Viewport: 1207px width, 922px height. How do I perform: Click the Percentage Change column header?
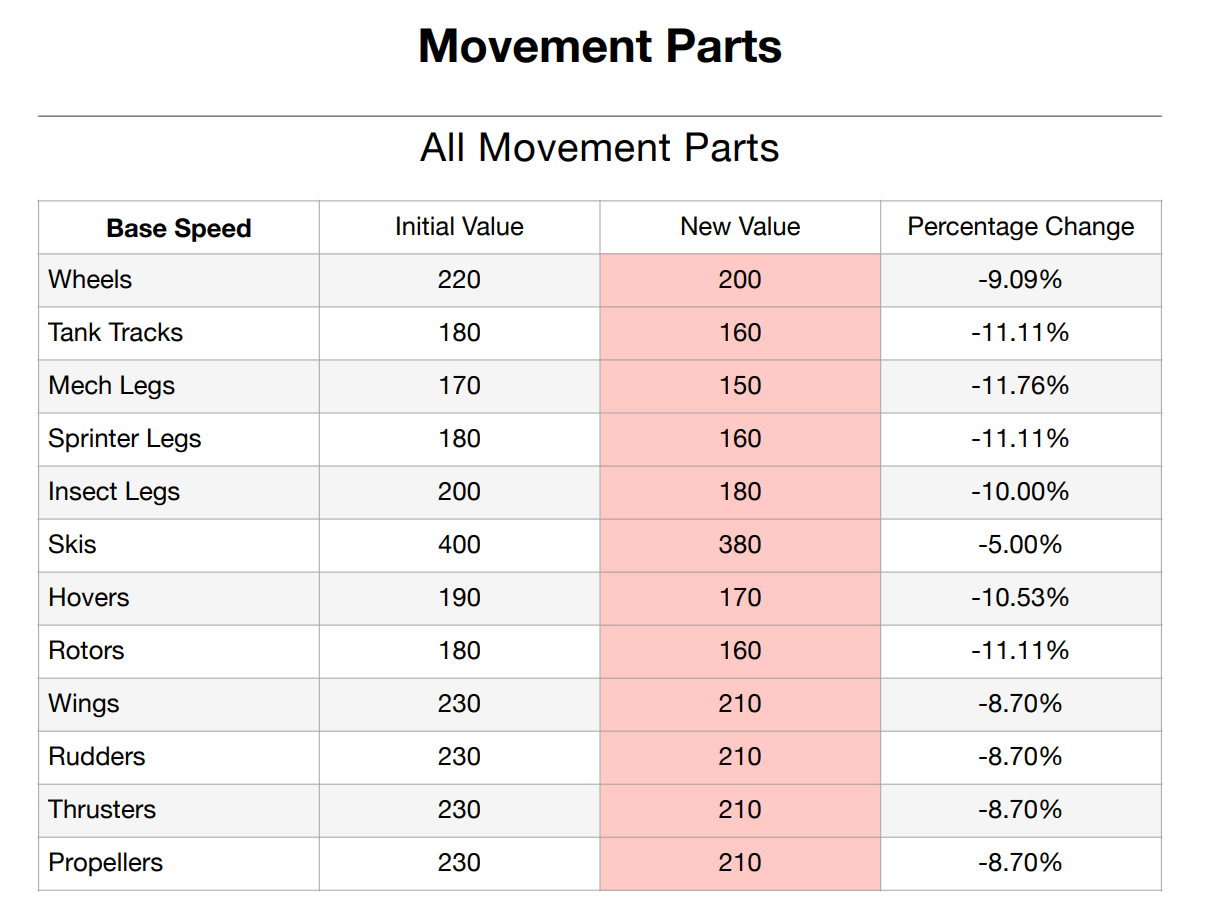1021,227
